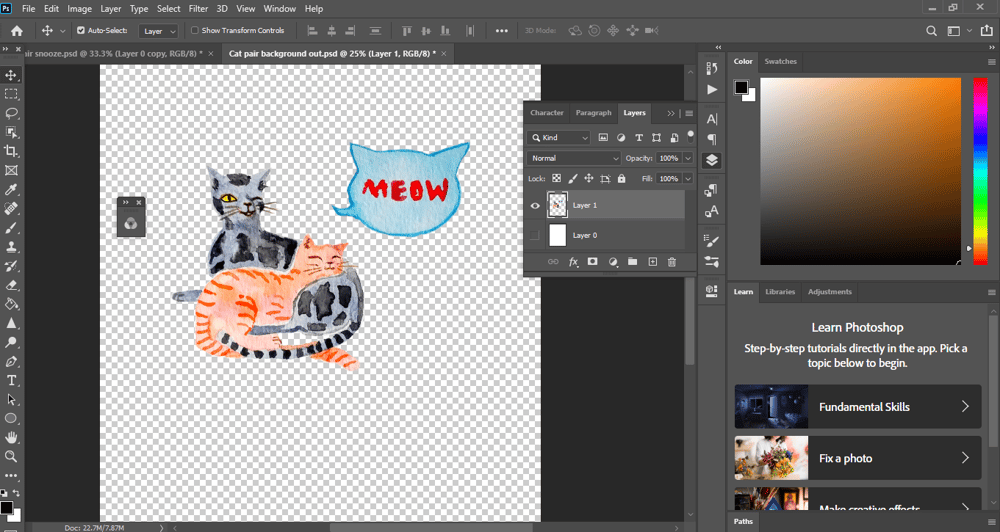The height and width of the screenshot is (532, 1000).
Task: Toggle Lock image pixels brush icon
Action: [x=573, y=179]
